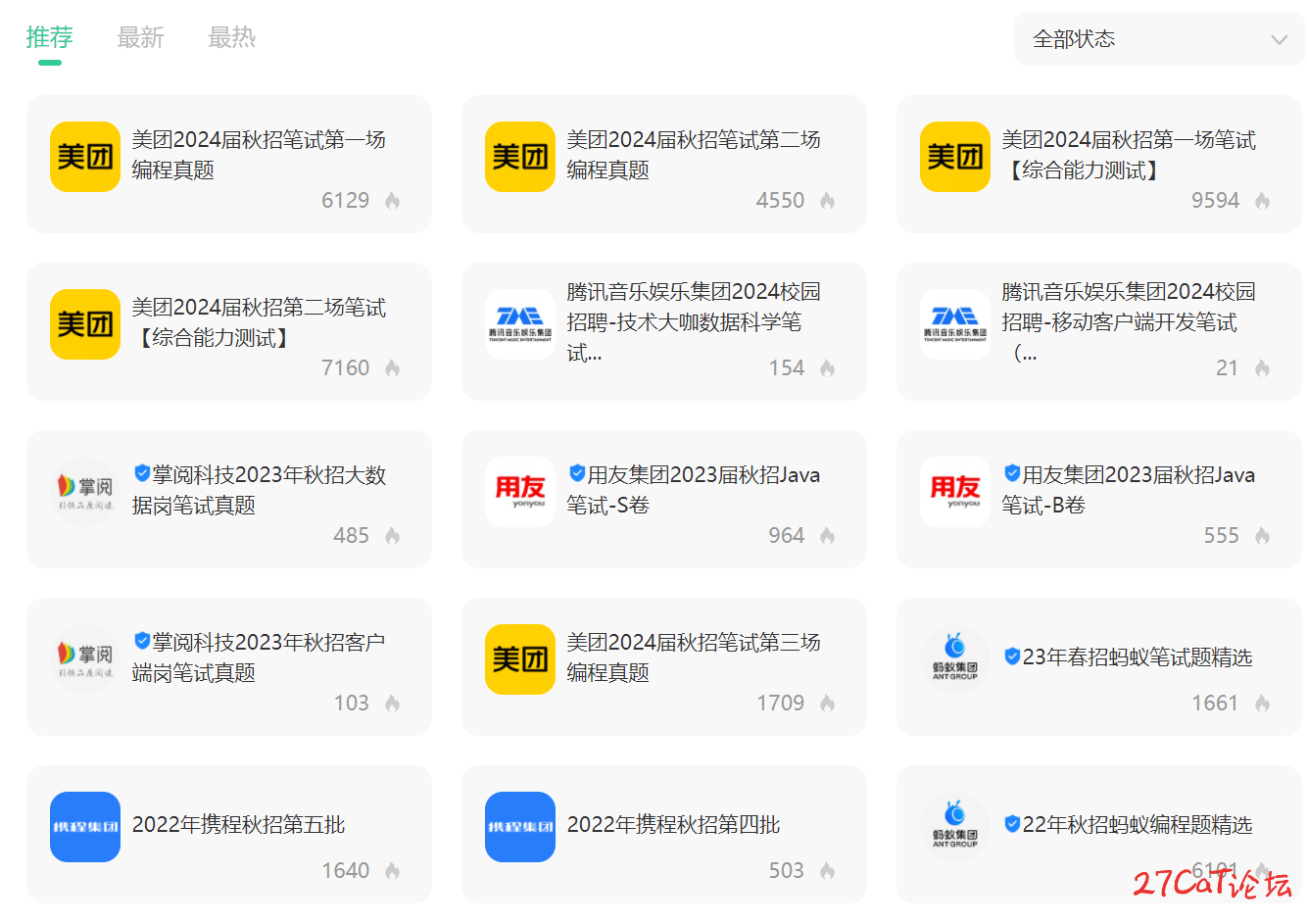Switch to the 最新 tab
This screenshot has width=1307, height=924.
(140, 37)
